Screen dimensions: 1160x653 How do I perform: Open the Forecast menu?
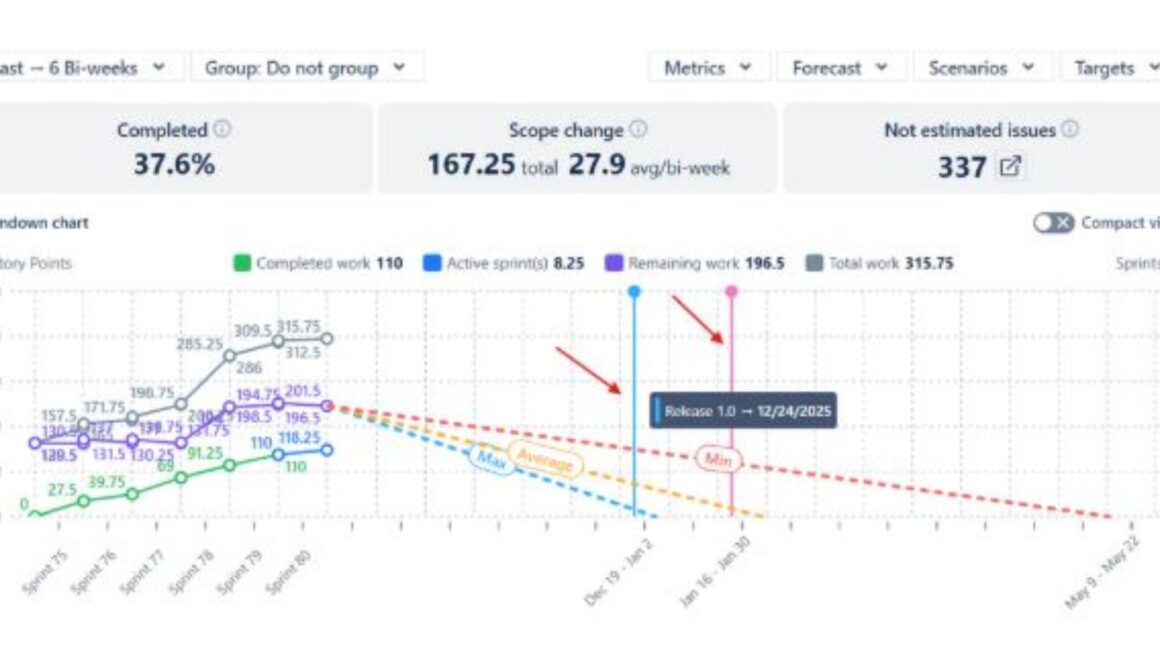[840, 68]
